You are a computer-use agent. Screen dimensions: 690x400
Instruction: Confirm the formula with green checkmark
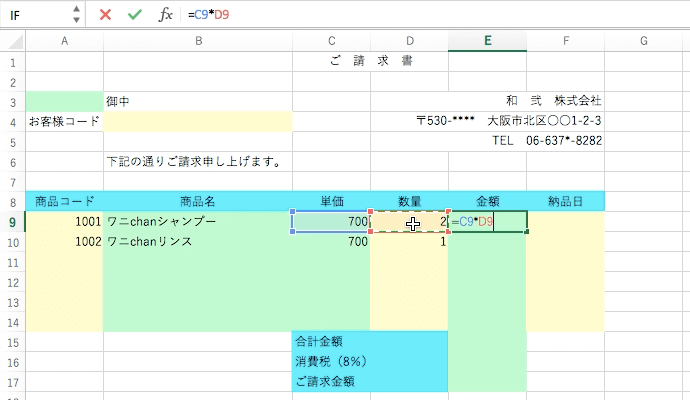click(x=135, y=15)
